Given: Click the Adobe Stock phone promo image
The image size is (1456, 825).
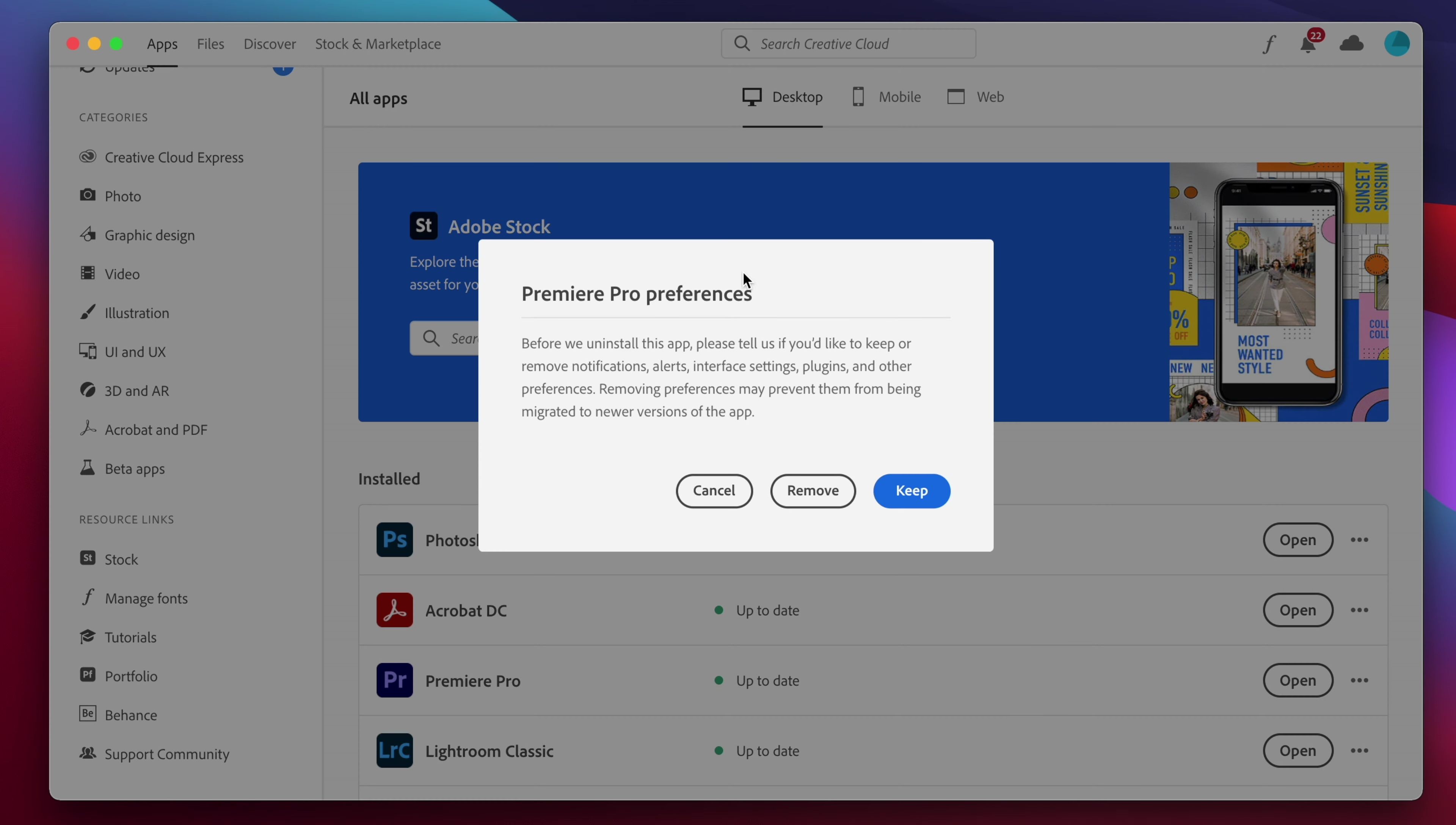Looking at the screenshot, I should (1279, 292).
